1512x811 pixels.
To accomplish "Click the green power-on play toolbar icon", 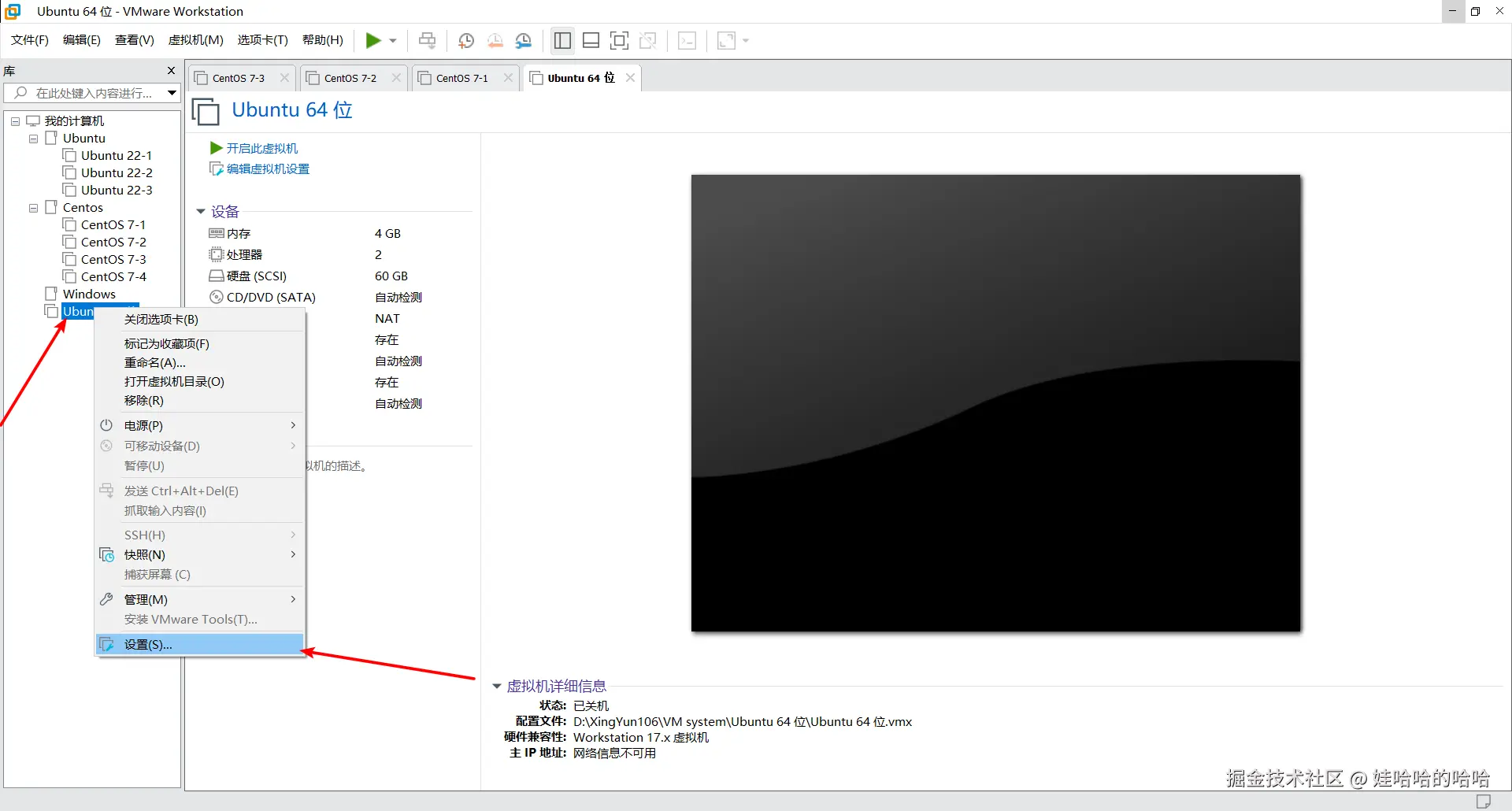I will [x=373, y=40].
